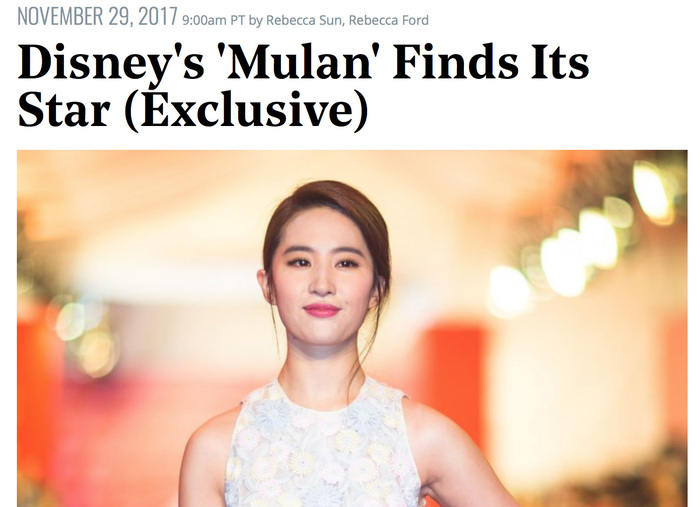Click the word 'Finds' in the headline
Screen dimensions: 700x507
coord(456,62)
